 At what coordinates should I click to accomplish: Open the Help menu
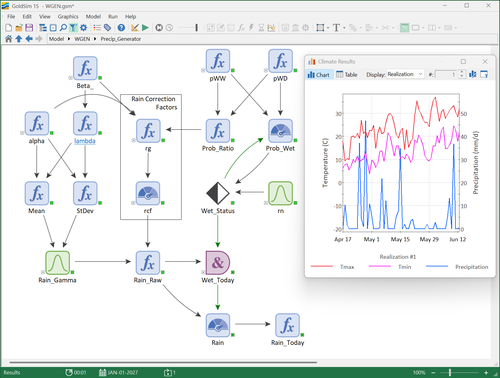pos(130,16)
